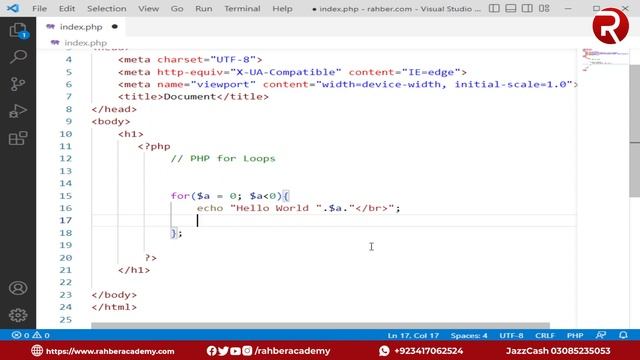Image resolution: width=640 pixels, height=360 pixels.
Task: Click the <?php opening tag
Action: [x=154, y=146]
